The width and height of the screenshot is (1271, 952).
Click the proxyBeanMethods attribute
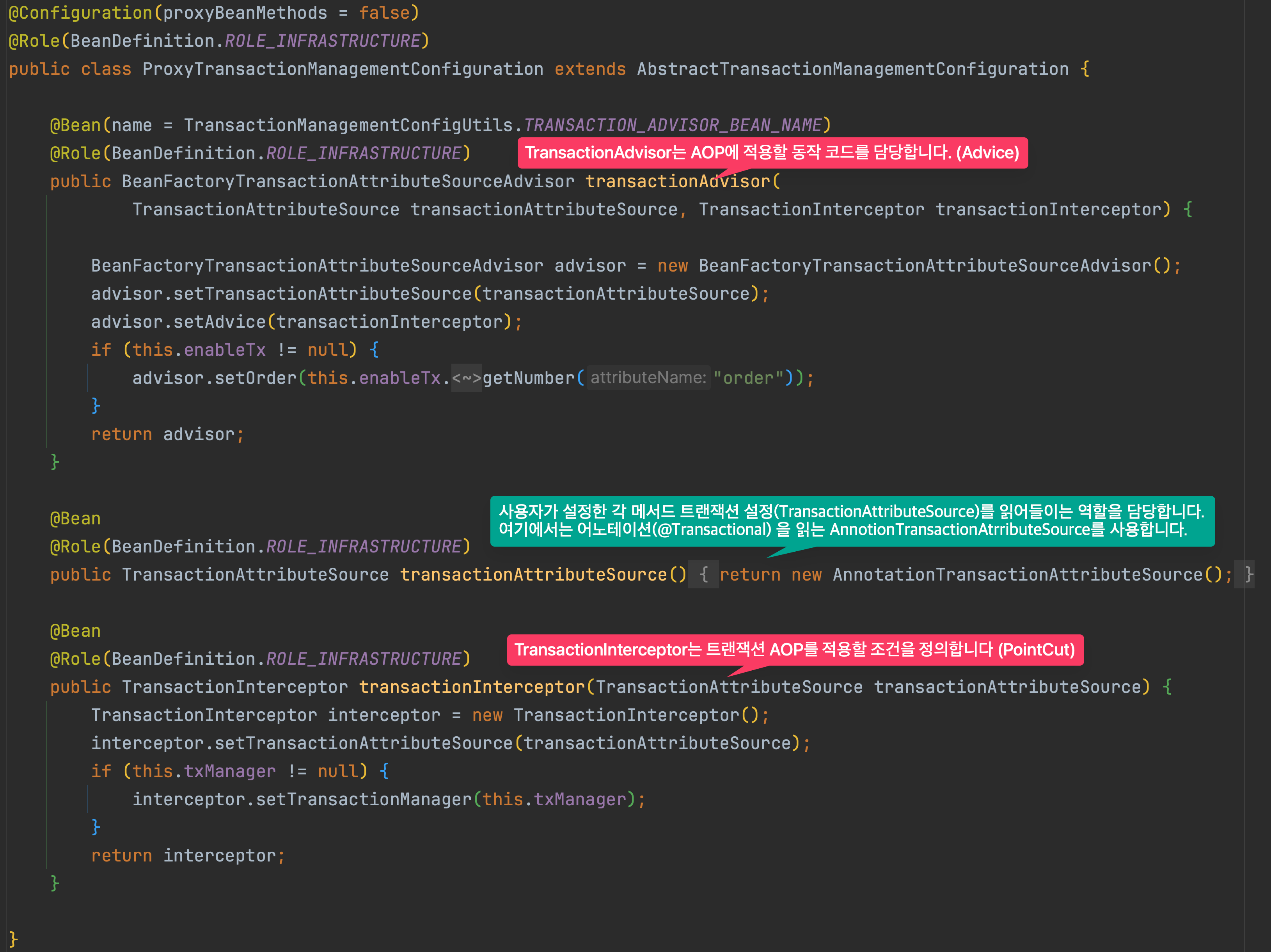pyautogui.click(x=245, y=12)
